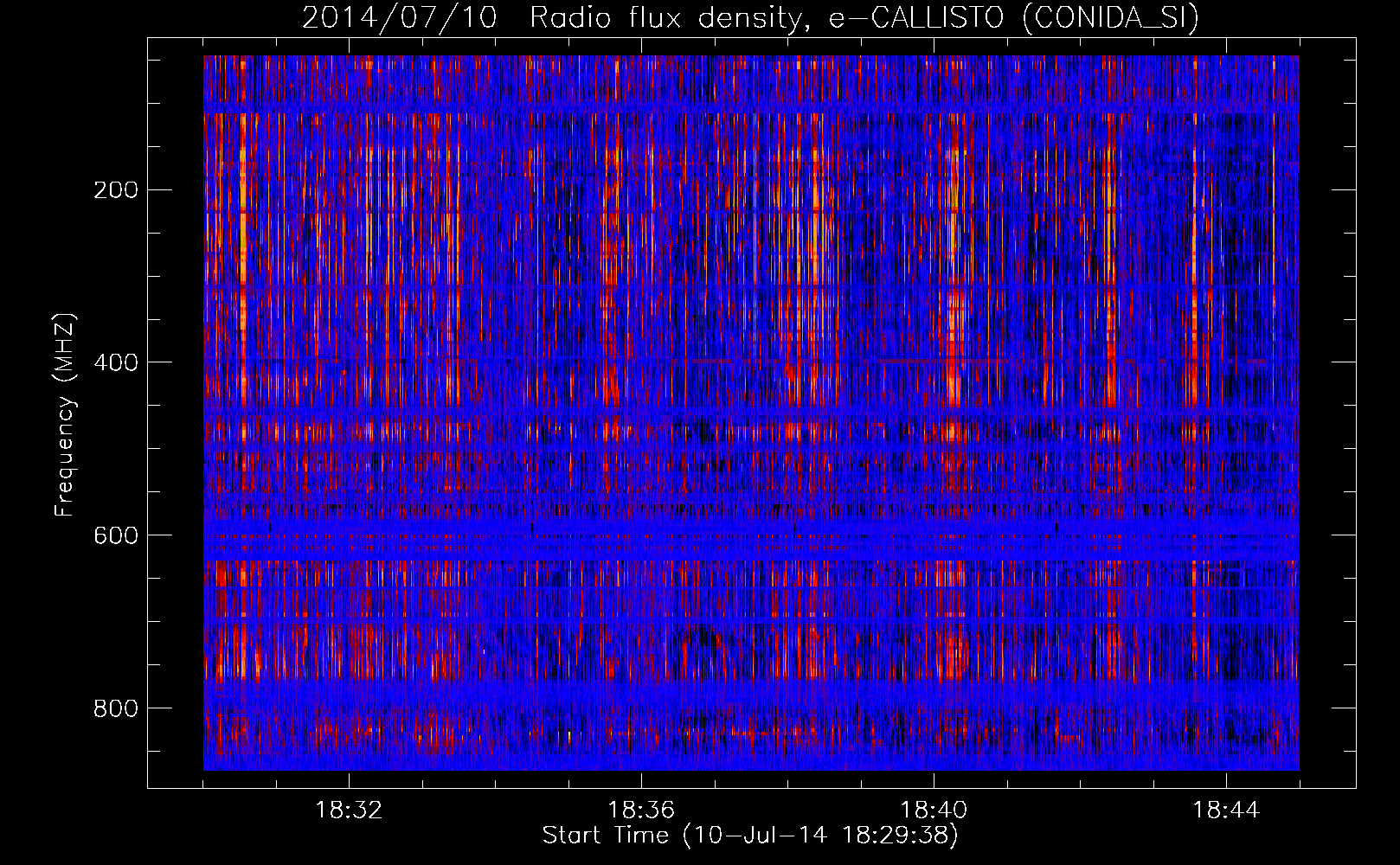1400x865 pixels.
Task: Click the 600 frequency tick label
Action: [x=116, y=535]
